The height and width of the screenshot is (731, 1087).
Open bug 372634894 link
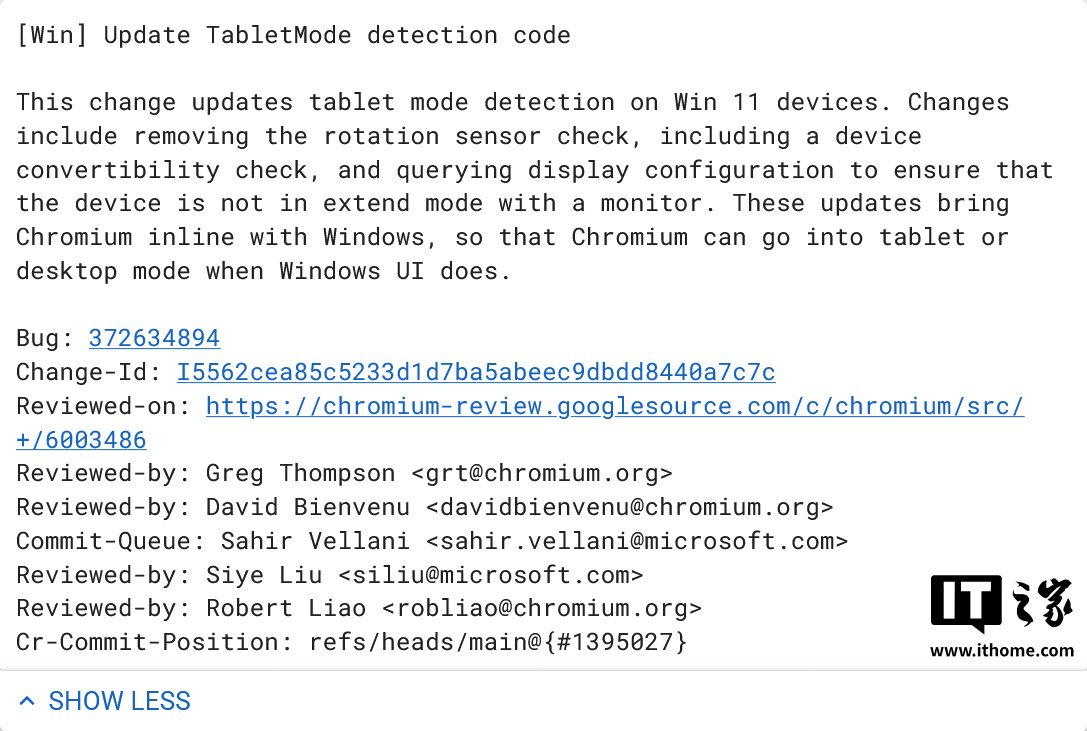click(154, 338)
